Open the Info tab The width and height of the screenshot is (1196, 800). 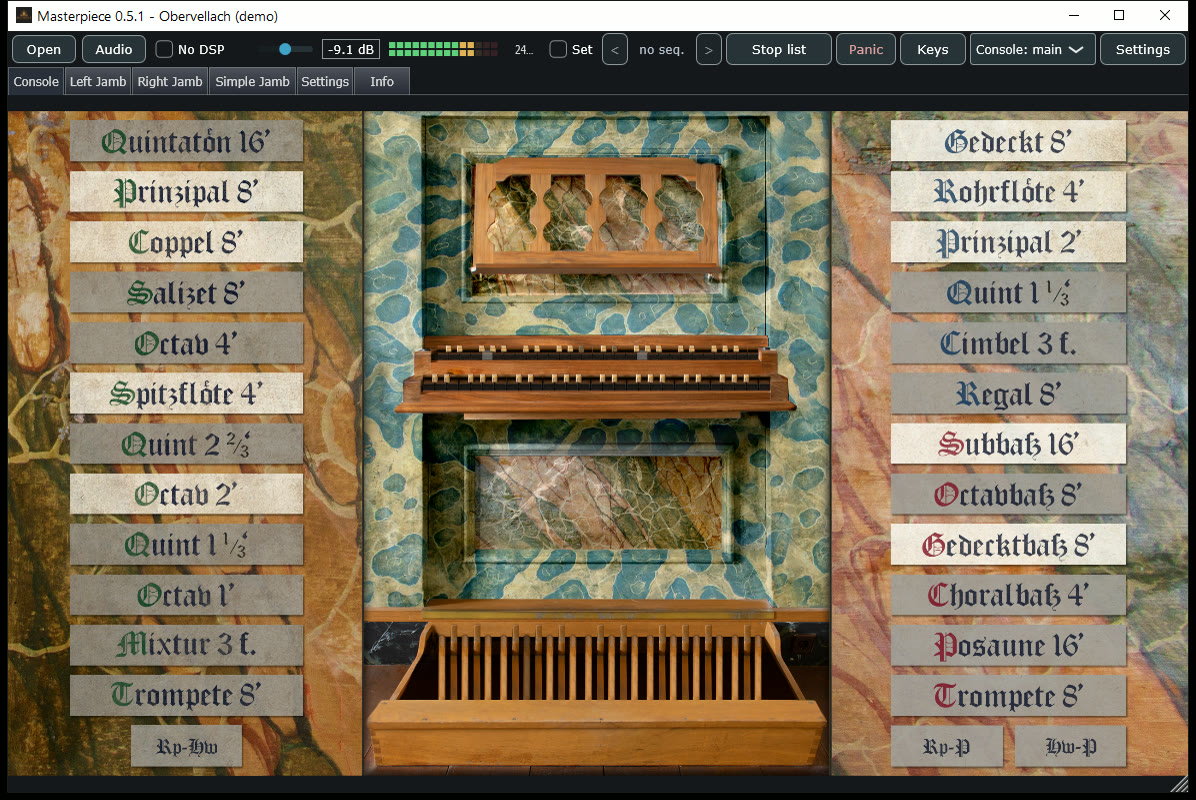pyautogui.click(x=382, y=82)
